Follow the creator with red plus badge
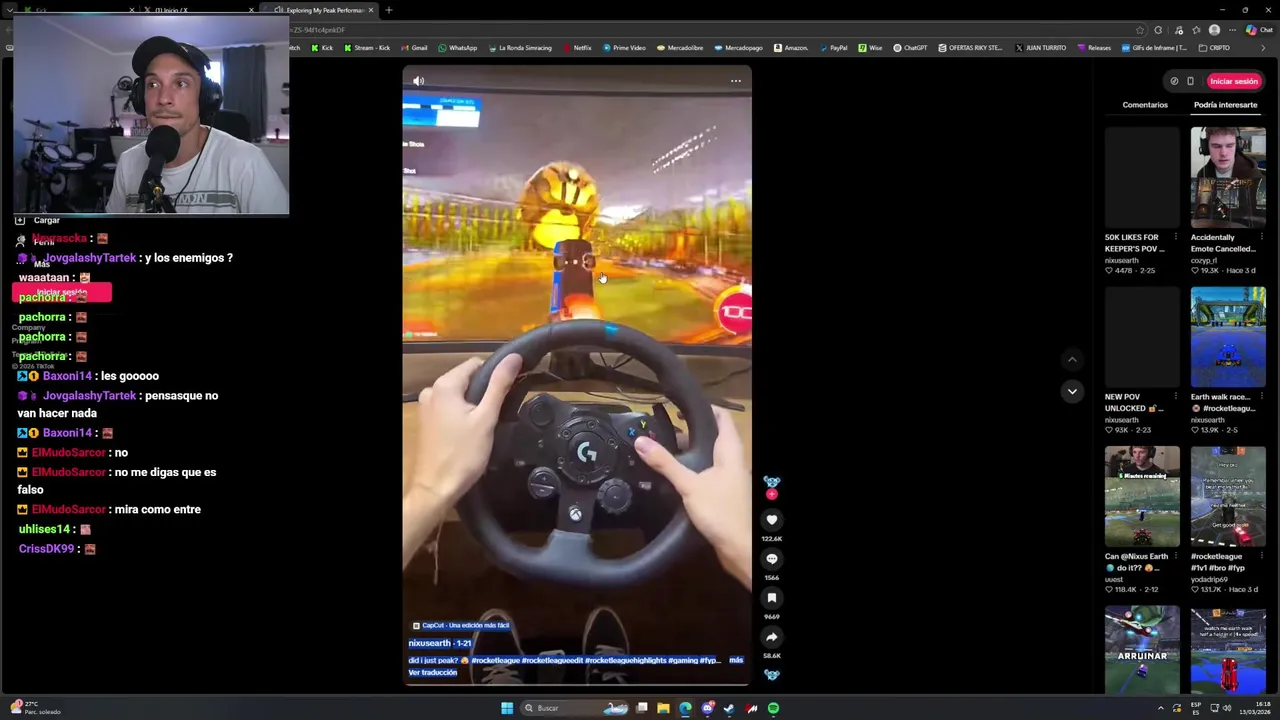1280x720 pixels. coord(771,494)
